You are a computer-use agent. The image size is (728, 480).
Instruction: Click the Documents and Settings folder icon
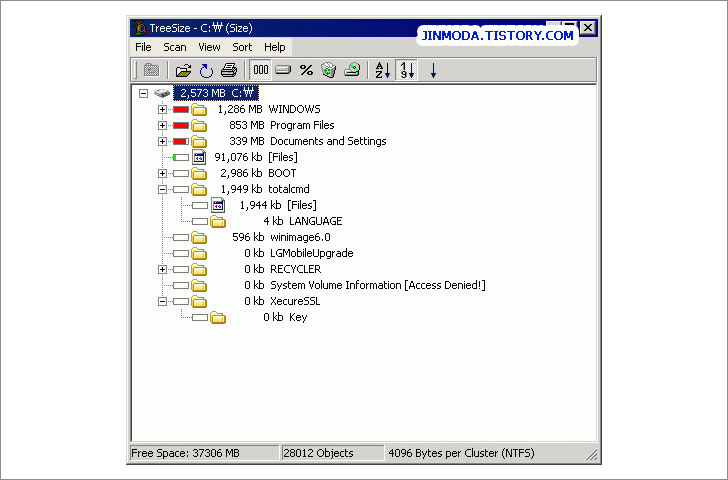point(199,142)
